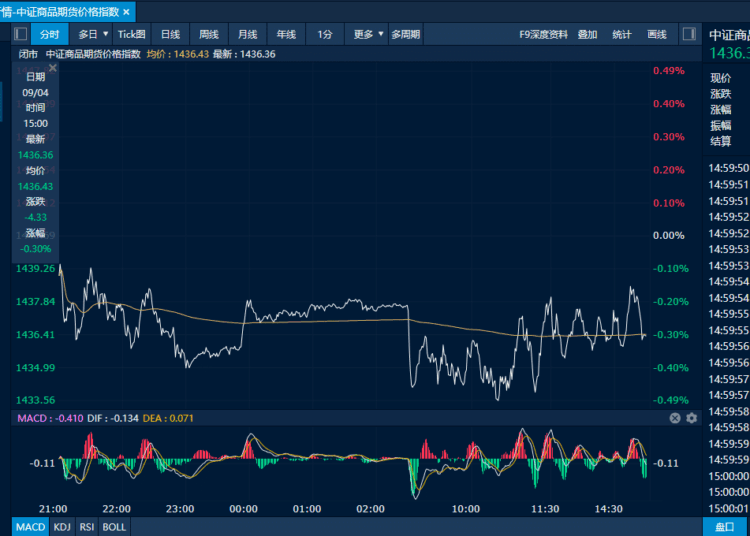This screenshot has width=750, height=536.
Task: Switch indicator to RSI
Action: (x=87, y=527)
